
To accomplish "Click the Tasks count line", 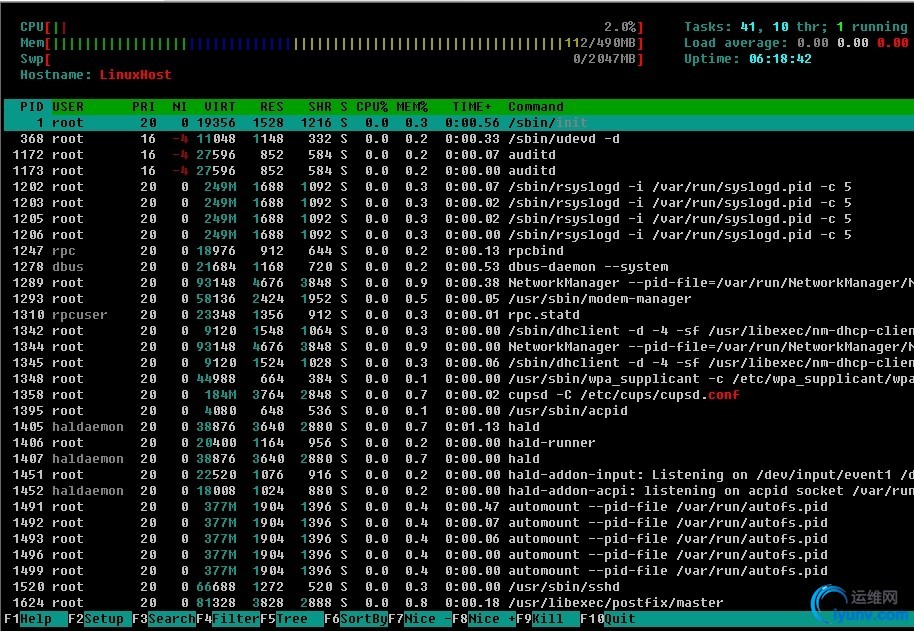I will 796,27.
